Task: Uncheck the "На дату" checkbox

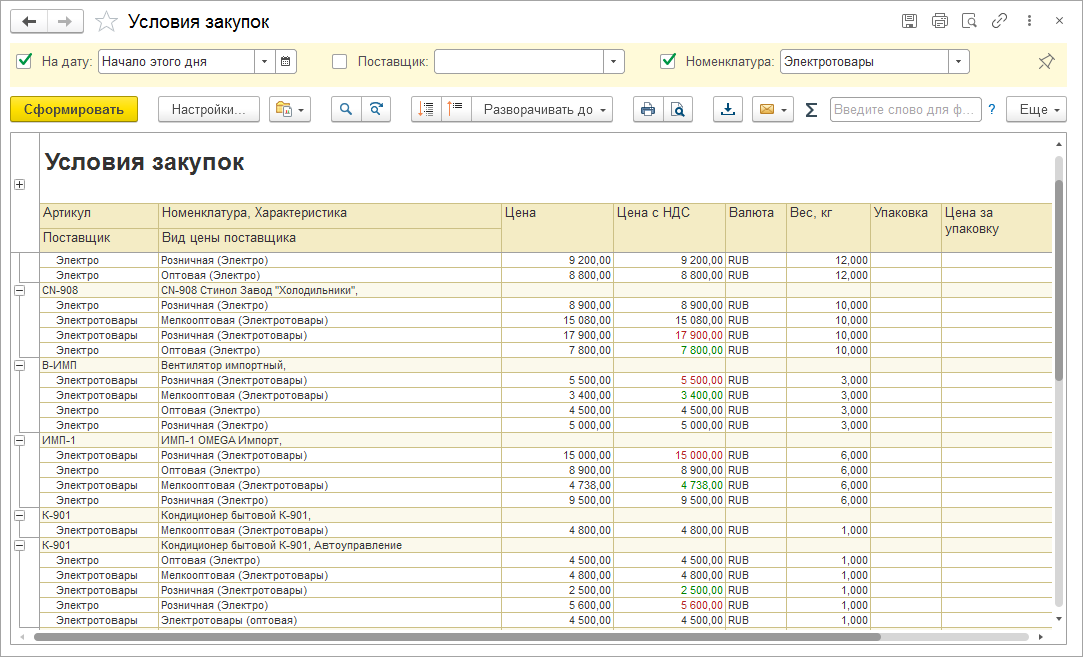Action: [25, 62]
